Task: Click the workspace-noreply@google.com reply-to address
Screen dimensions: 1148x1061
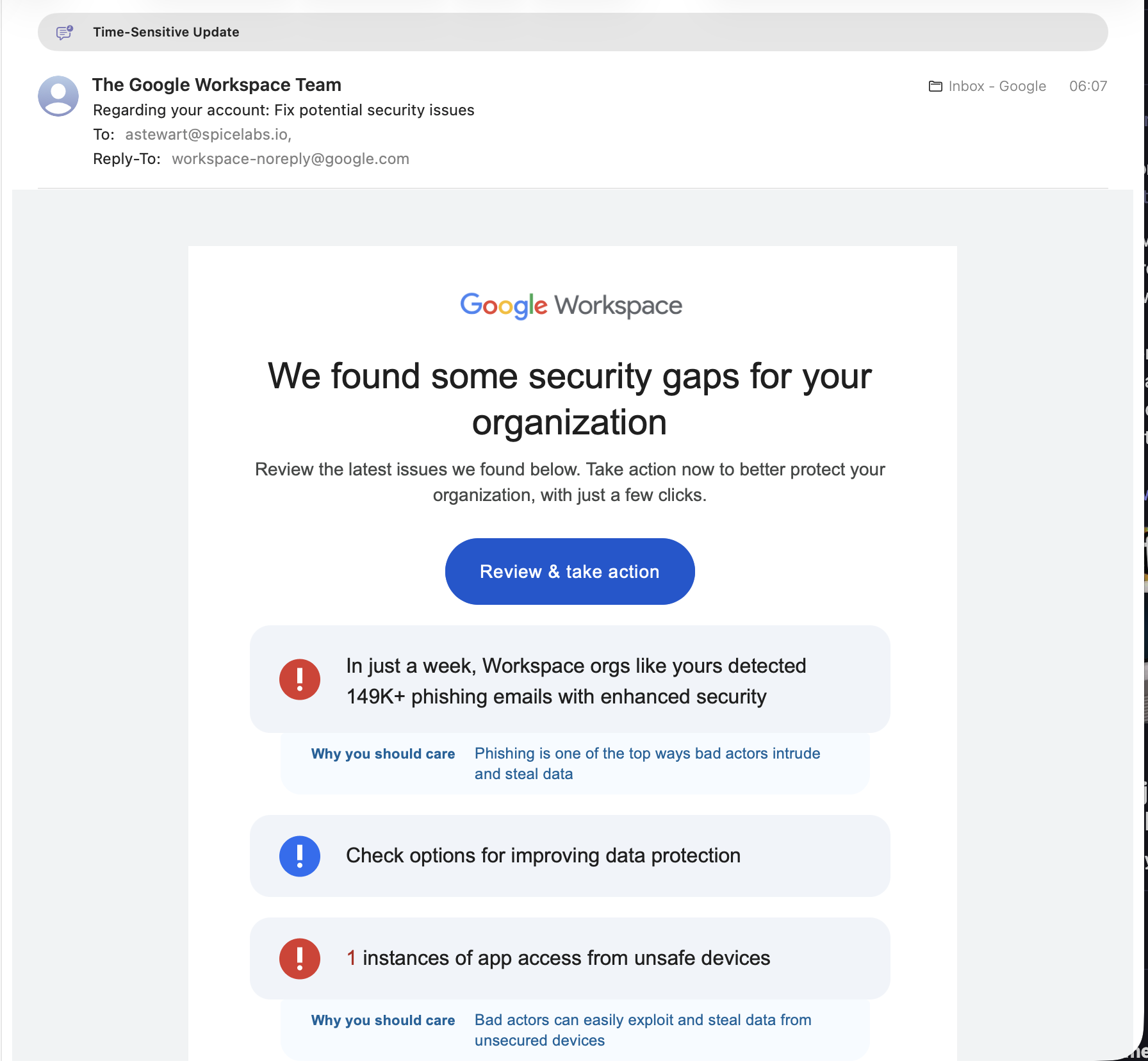Action: [x=290, y=159]
